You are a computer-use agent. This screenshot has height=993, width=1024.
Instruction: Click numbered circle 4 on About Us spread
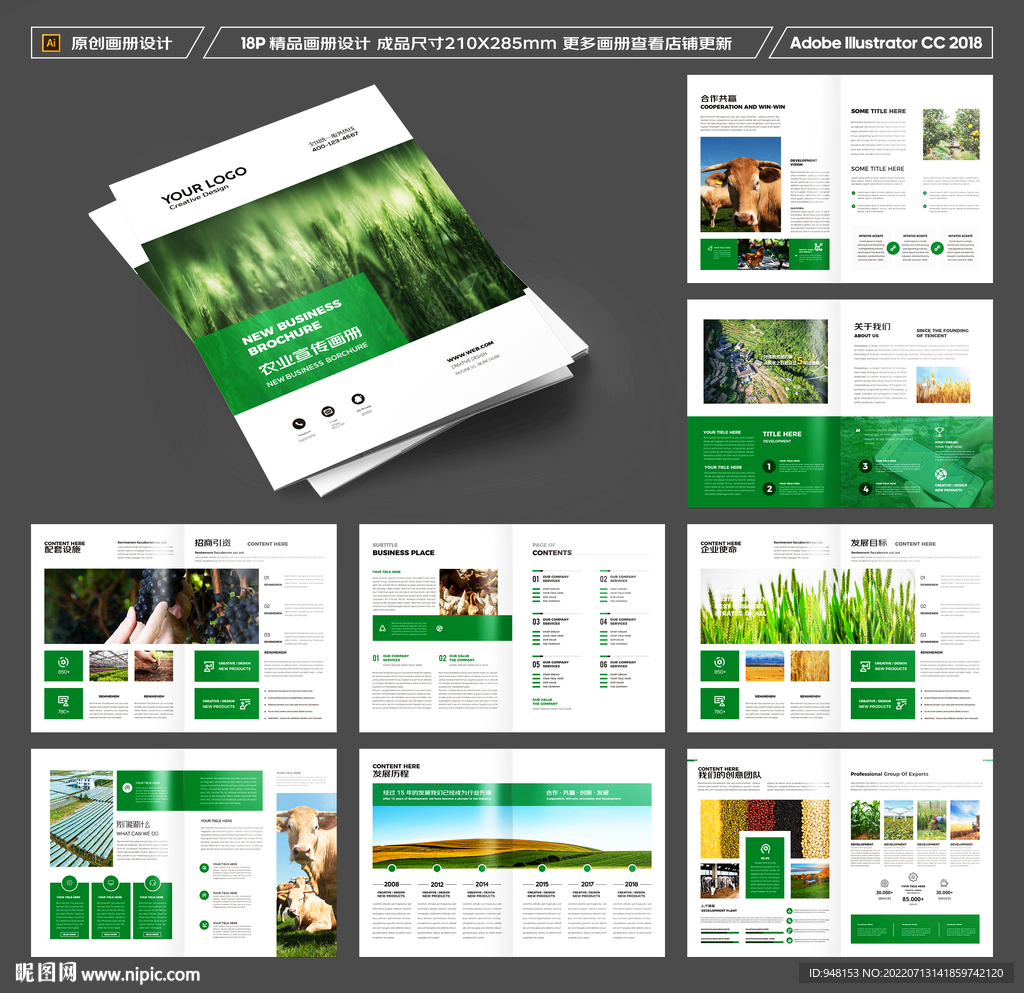(865, 488)
